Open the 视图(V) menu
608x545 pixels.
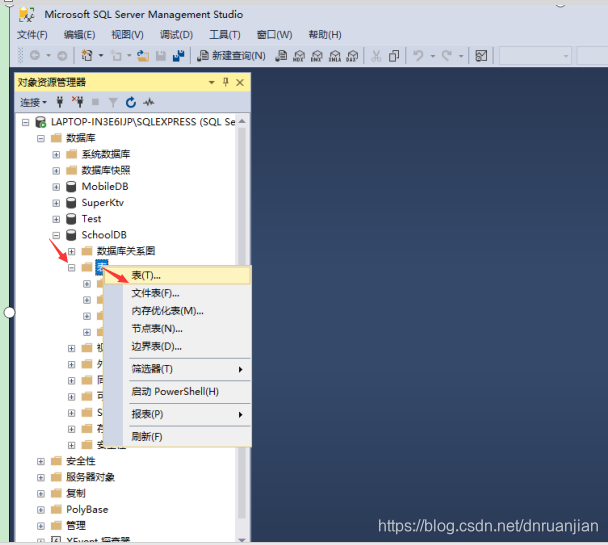pyautogui.click(x=128, y=35)
